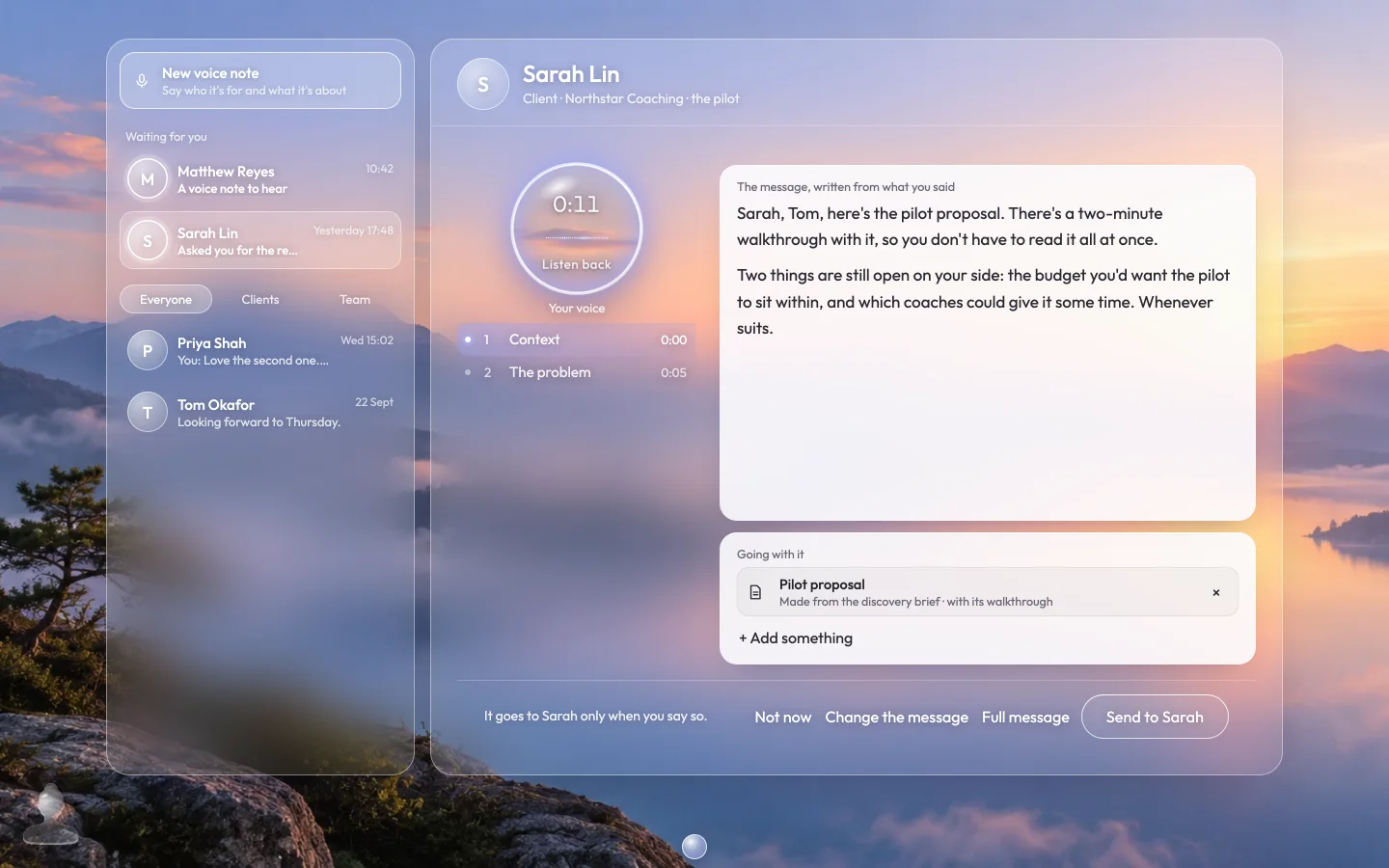This screenshot has height=868, width=1389.
Task: Click Change the message
Action: [x=897, y=717]
